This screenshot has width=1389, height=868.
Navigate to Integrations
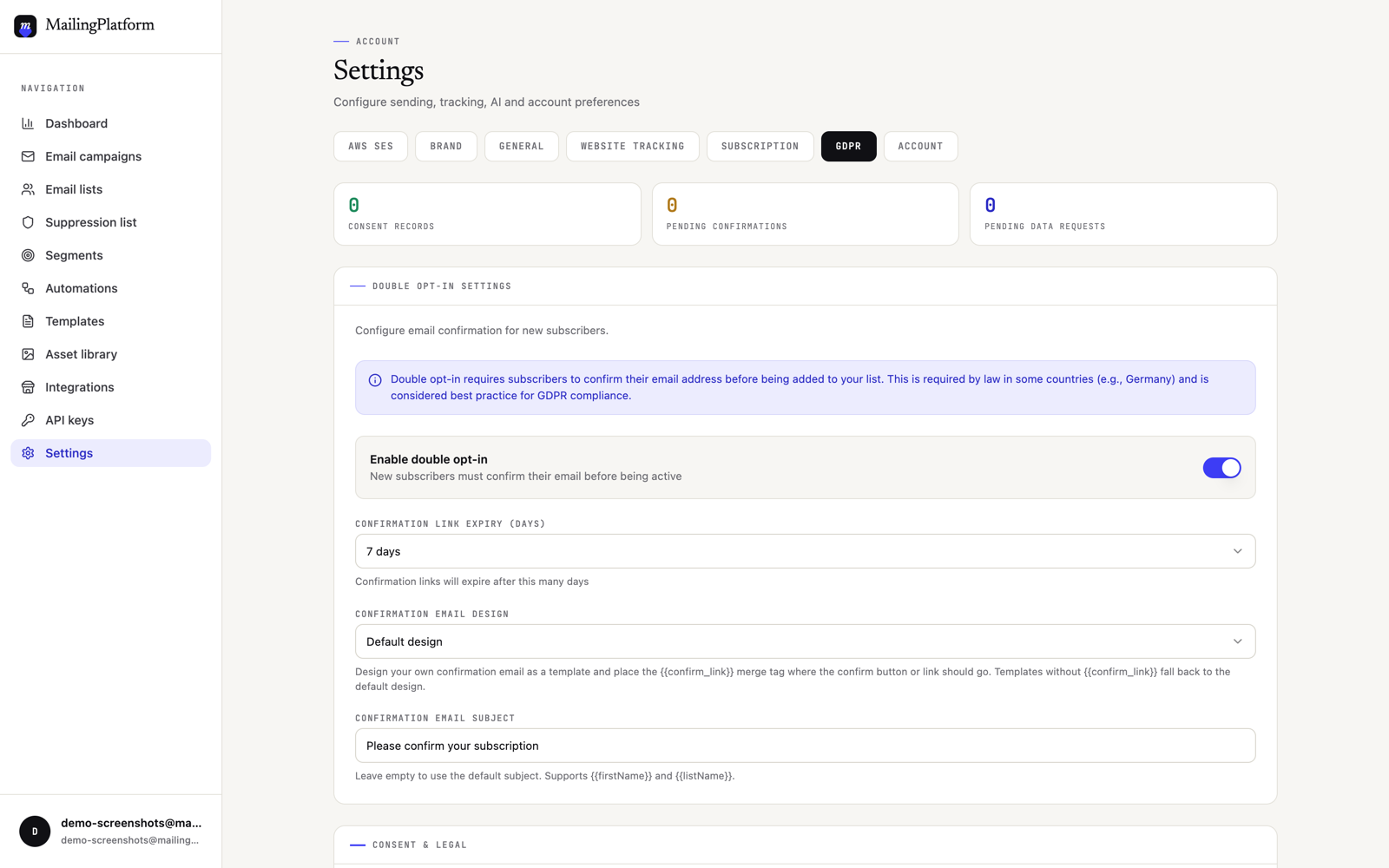pos(110,387)
